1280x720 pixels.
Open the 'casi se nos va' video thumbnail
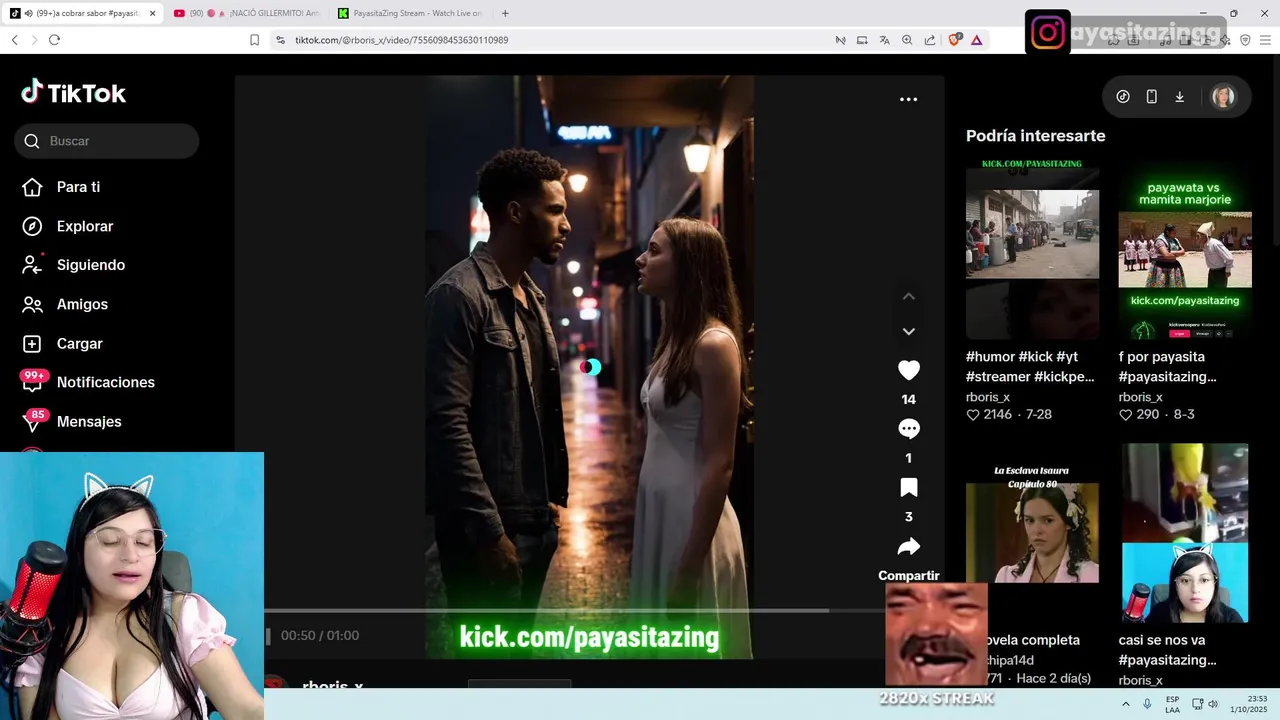pyautogui.click(x=1185, y=533)
